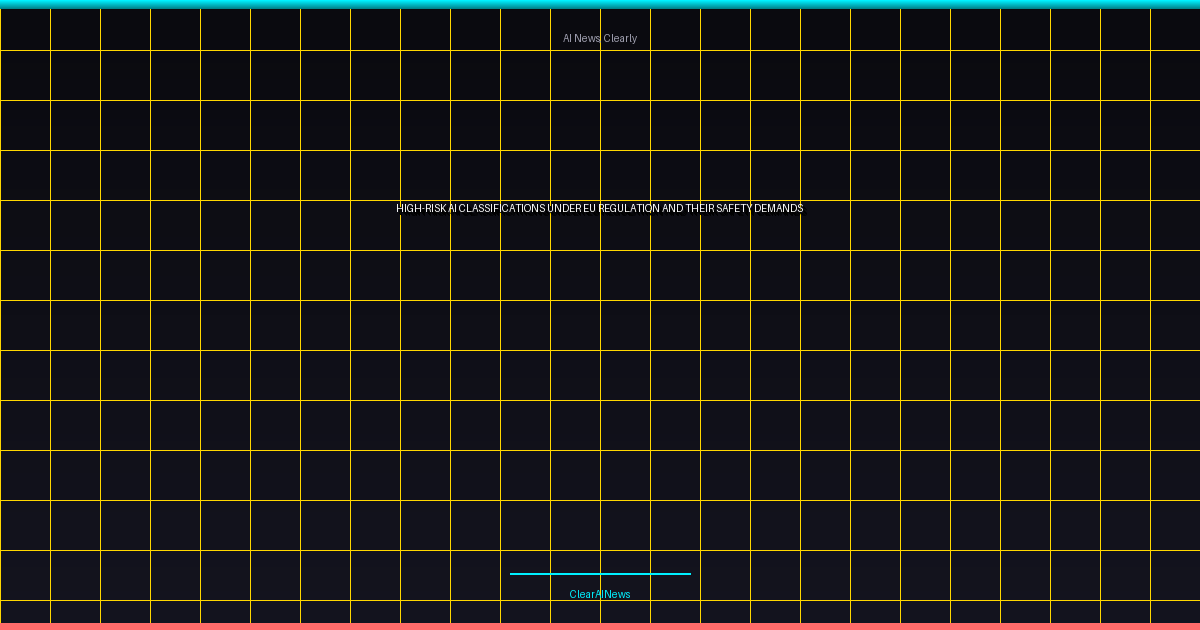Click the 'ClearAINews' footer label
The height and width of the screenshot is (630, 1200).
(x=600, y=594)
